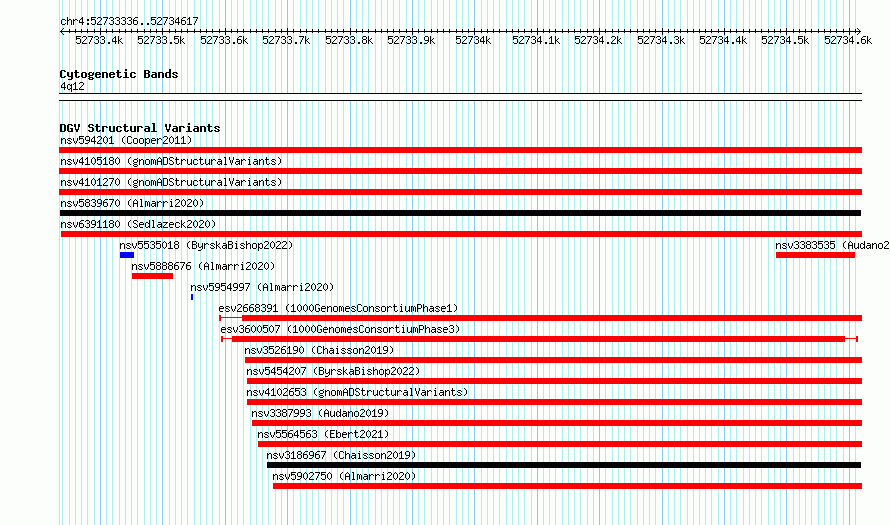
Task: Click the short red bar under nsv3383535
Action: [x=815, y=255]
